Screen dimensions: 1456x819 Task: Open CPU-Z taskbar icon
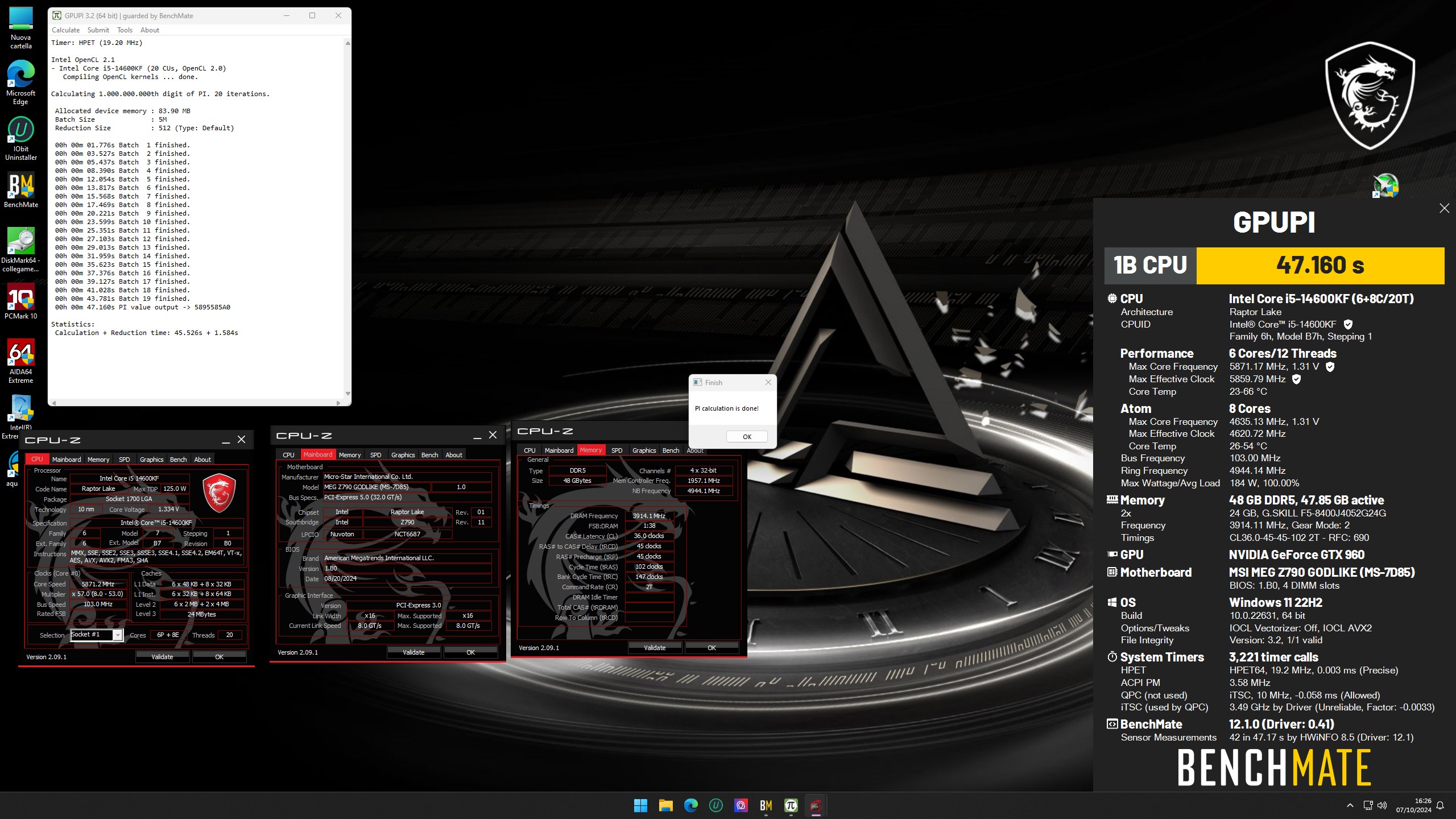click(816, 805)
